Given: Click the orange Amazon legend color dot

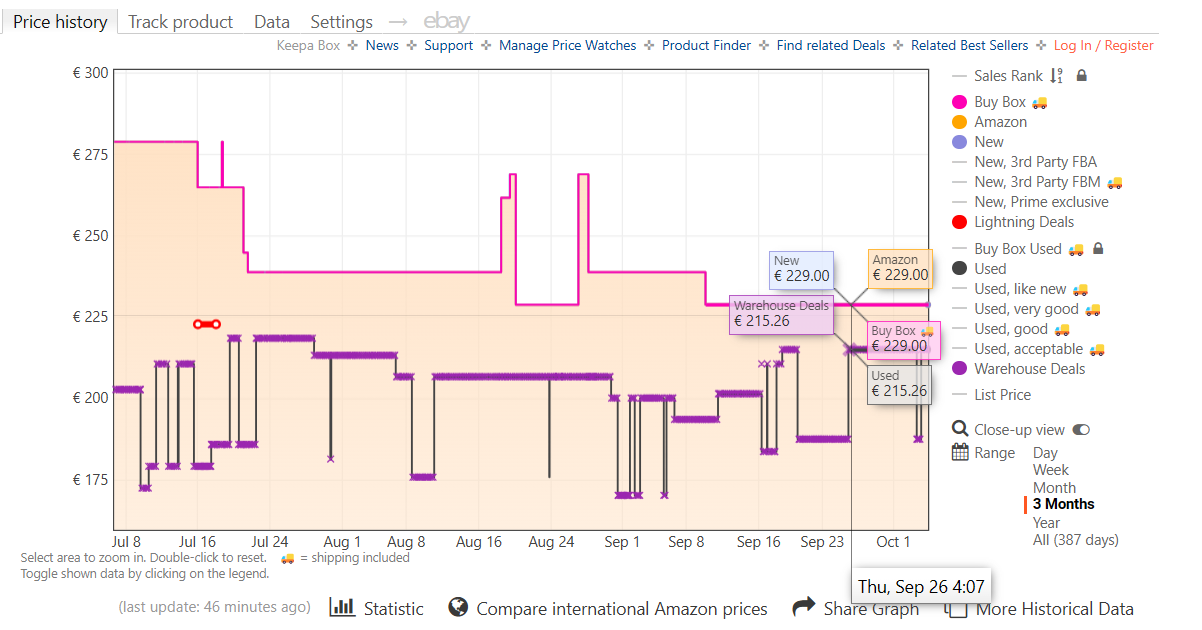Looking at the screenshot, I should click(960, 122).
